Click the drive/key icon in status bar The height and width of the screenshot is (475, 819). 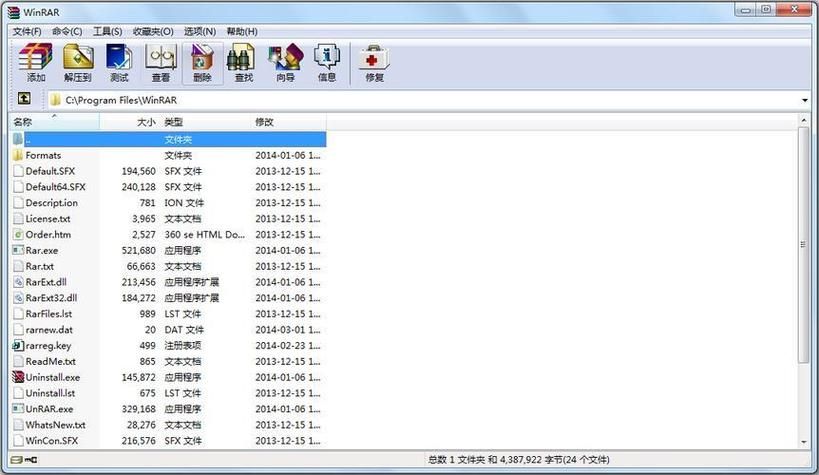pos(24,460)
